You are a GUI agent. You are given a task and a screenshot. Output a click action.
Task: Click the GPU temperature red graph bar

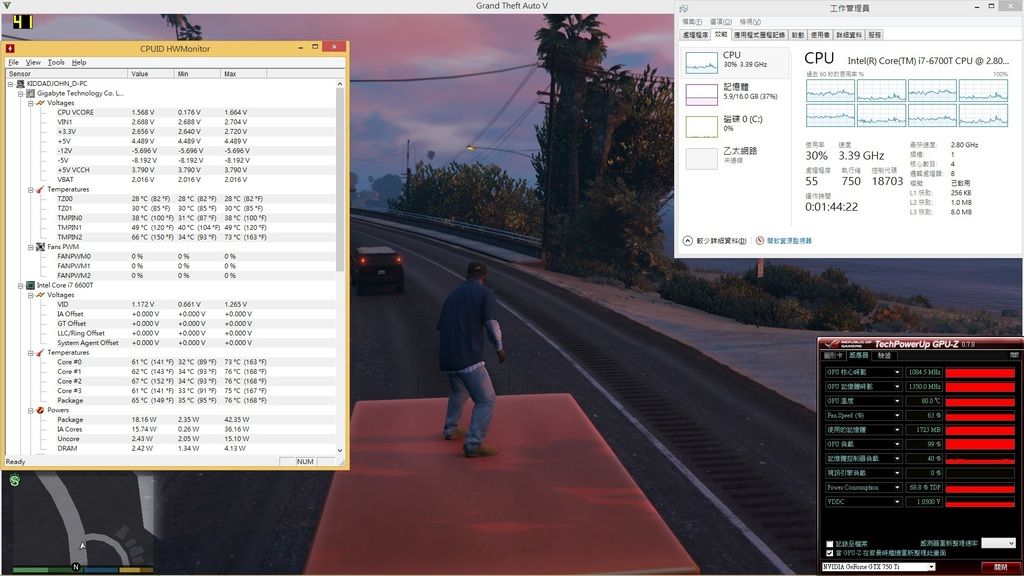(980, 400)
